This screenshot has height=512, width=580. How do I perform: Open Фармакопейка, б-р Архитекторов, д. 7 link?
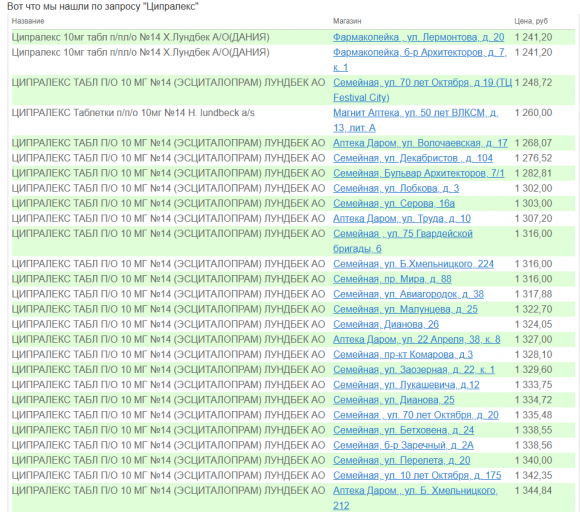coord(419,60)
